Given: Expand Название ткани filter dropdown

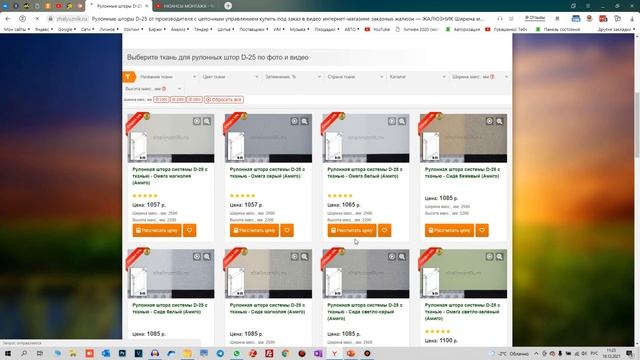Looking at the screenshot, I should [x=167, y=77].
